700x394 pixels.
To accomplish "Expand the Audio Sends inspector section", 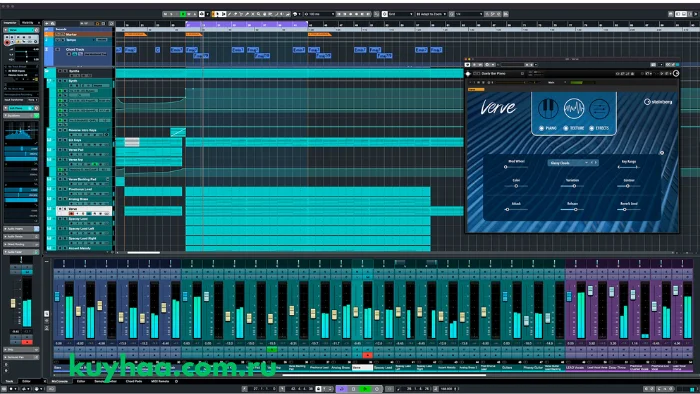I will pos(21,236).
